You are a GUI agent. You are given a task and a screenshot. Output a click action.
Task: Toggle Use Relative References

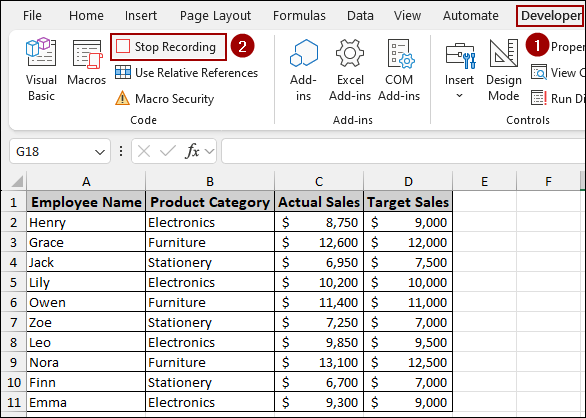pos(186,73)
